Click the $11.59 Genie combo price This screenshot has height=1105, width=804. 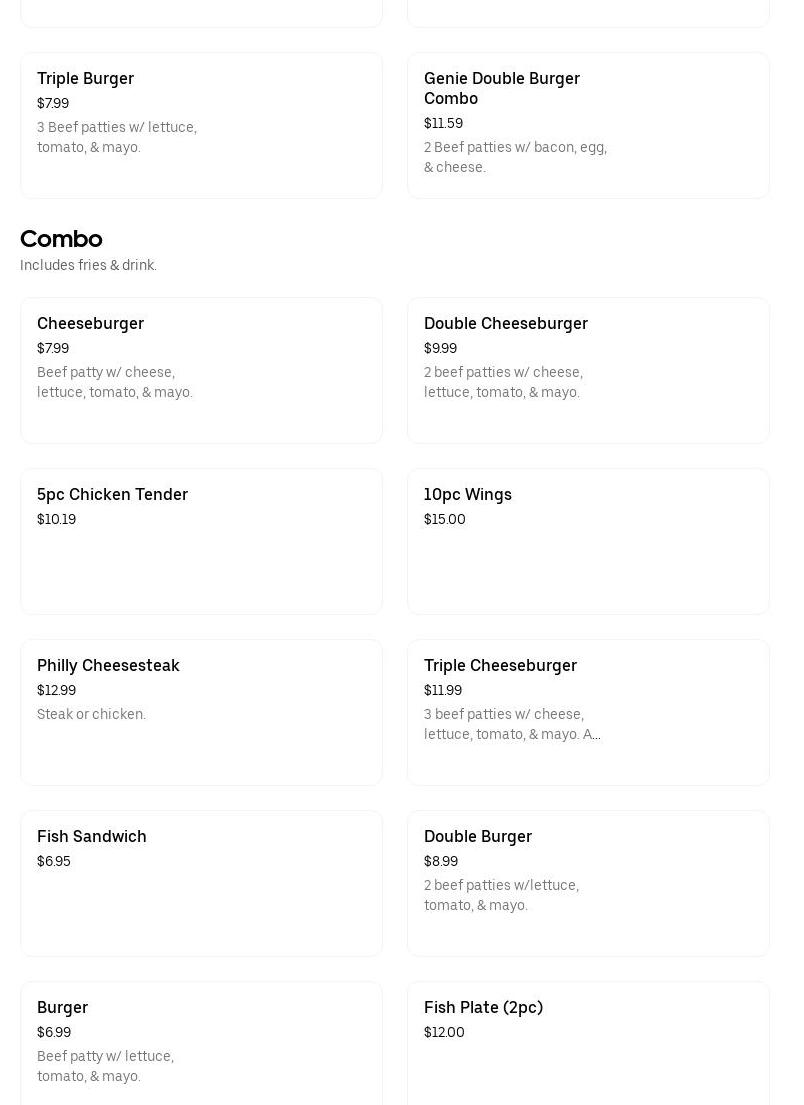tap(443, 124)
